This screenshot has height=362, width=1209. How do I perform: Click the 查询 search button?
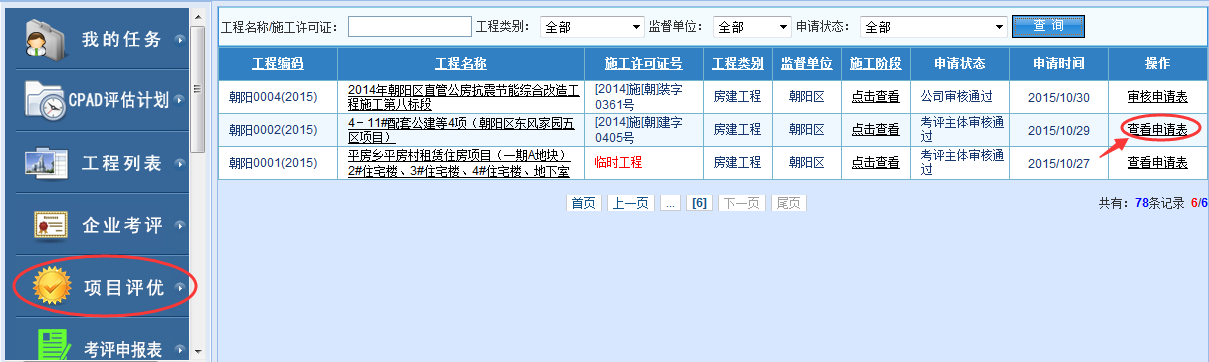point(1048,25)
